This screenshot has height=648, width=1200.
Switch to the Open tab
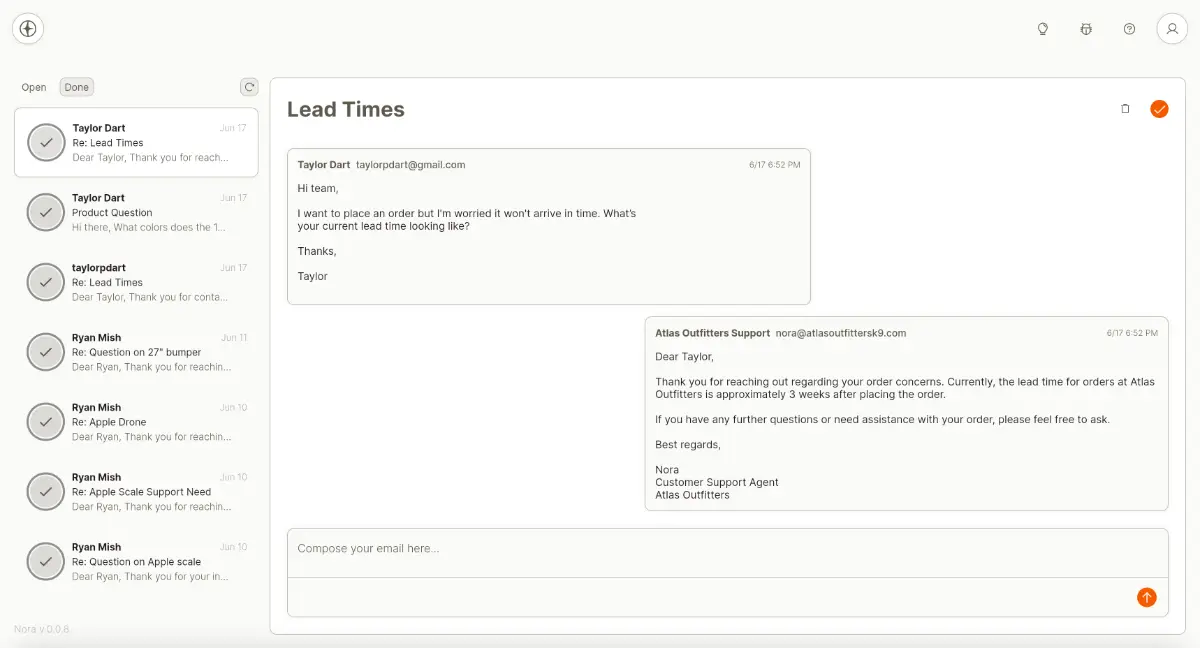[x=34, y=87]
